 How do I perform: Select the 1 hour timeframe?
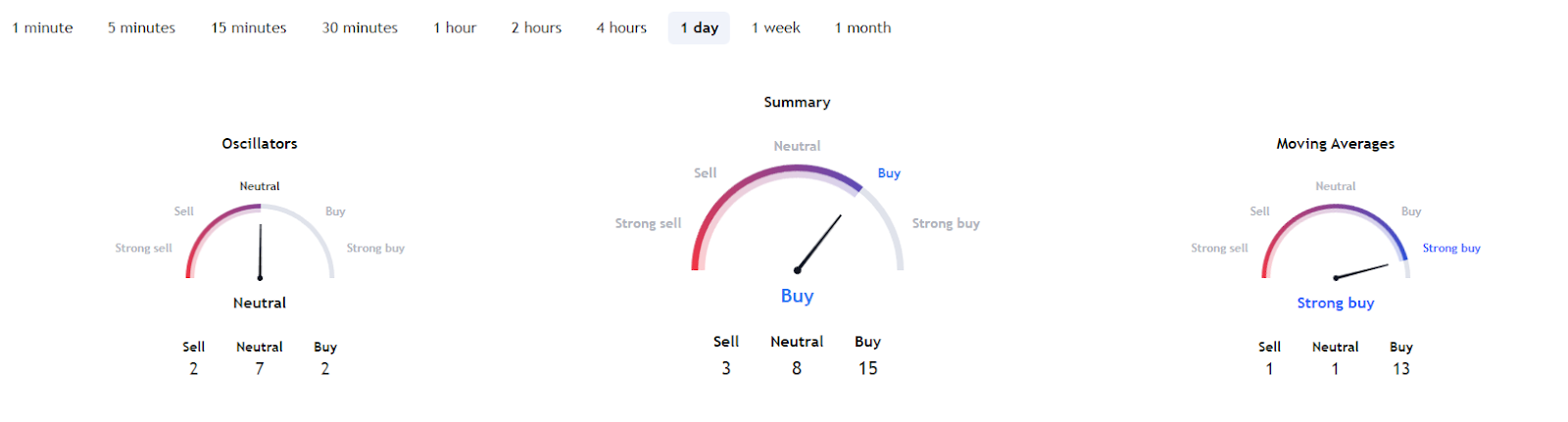click(x=455, y=28)
